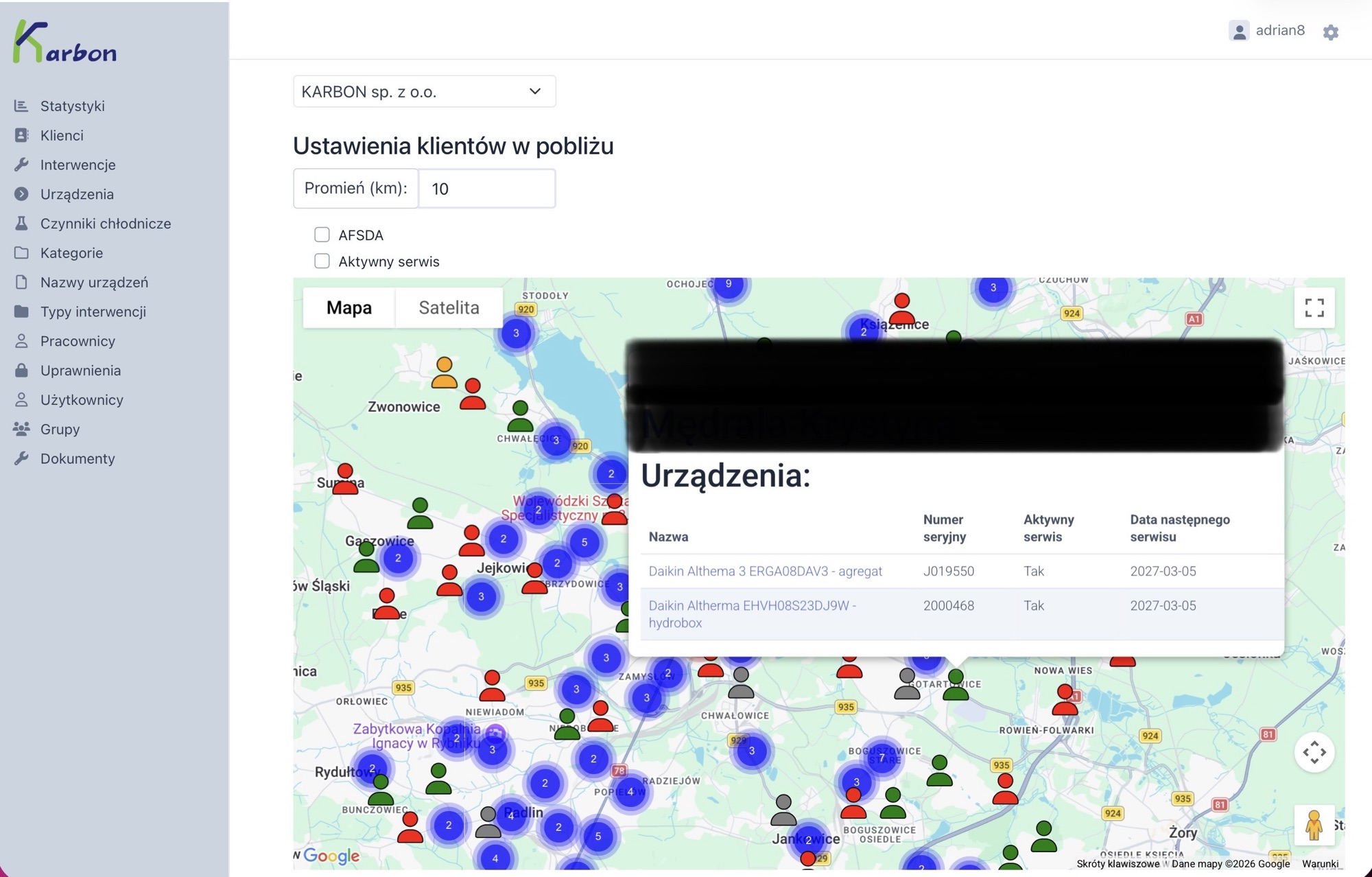Open the adrian8 user avatar icon
This screenshot has height=877, width=1372.
[1239, 32]
